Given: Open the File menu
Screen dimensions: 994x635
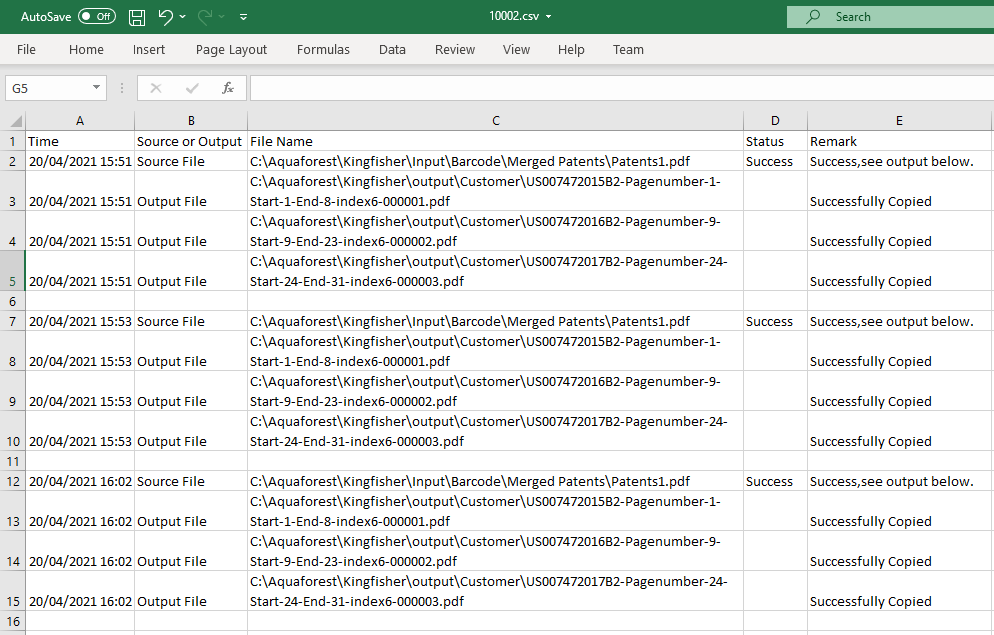Looking at the screenshot, I should coord(26,49).
